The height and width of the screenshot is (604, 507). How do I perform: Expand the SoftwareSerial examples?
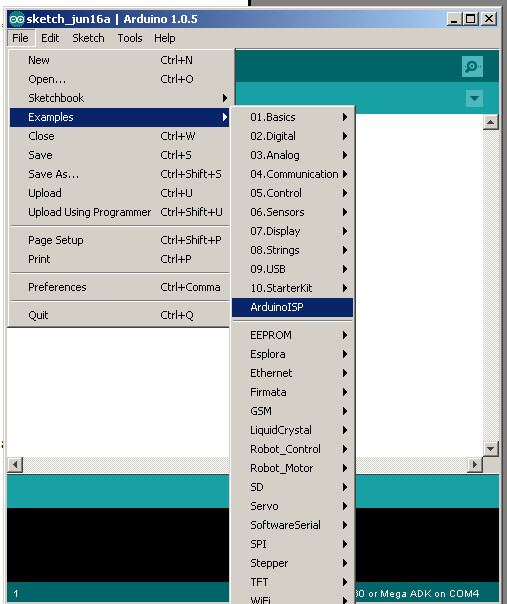pyautogui.click(x=292, y=525)
